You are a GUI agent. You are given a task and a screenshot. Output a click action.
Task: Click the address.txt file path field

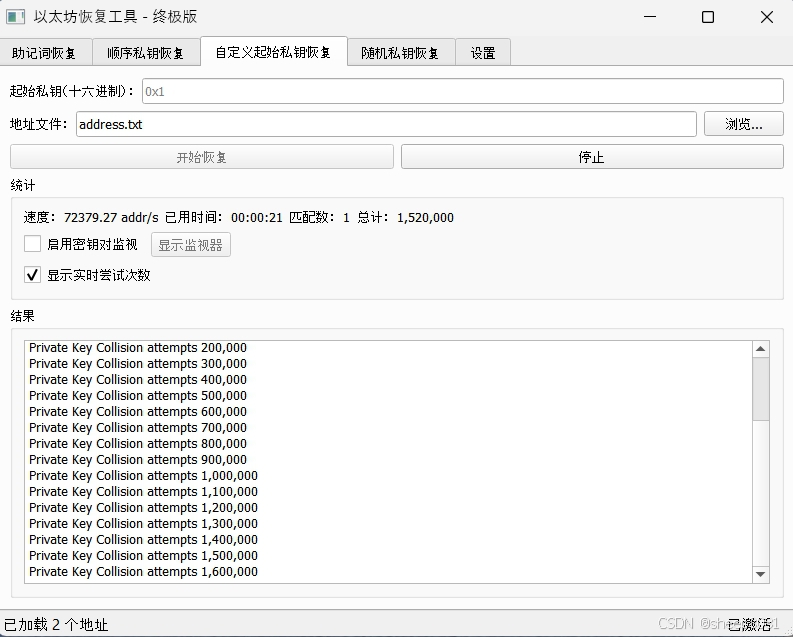point(386,124)
